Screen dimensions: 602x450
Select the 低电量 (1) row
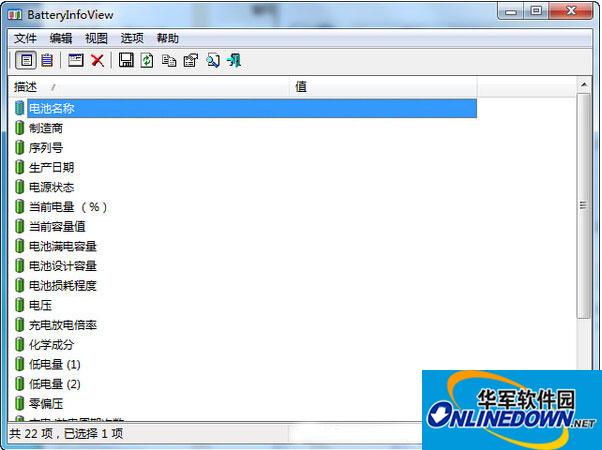point(246,364)
